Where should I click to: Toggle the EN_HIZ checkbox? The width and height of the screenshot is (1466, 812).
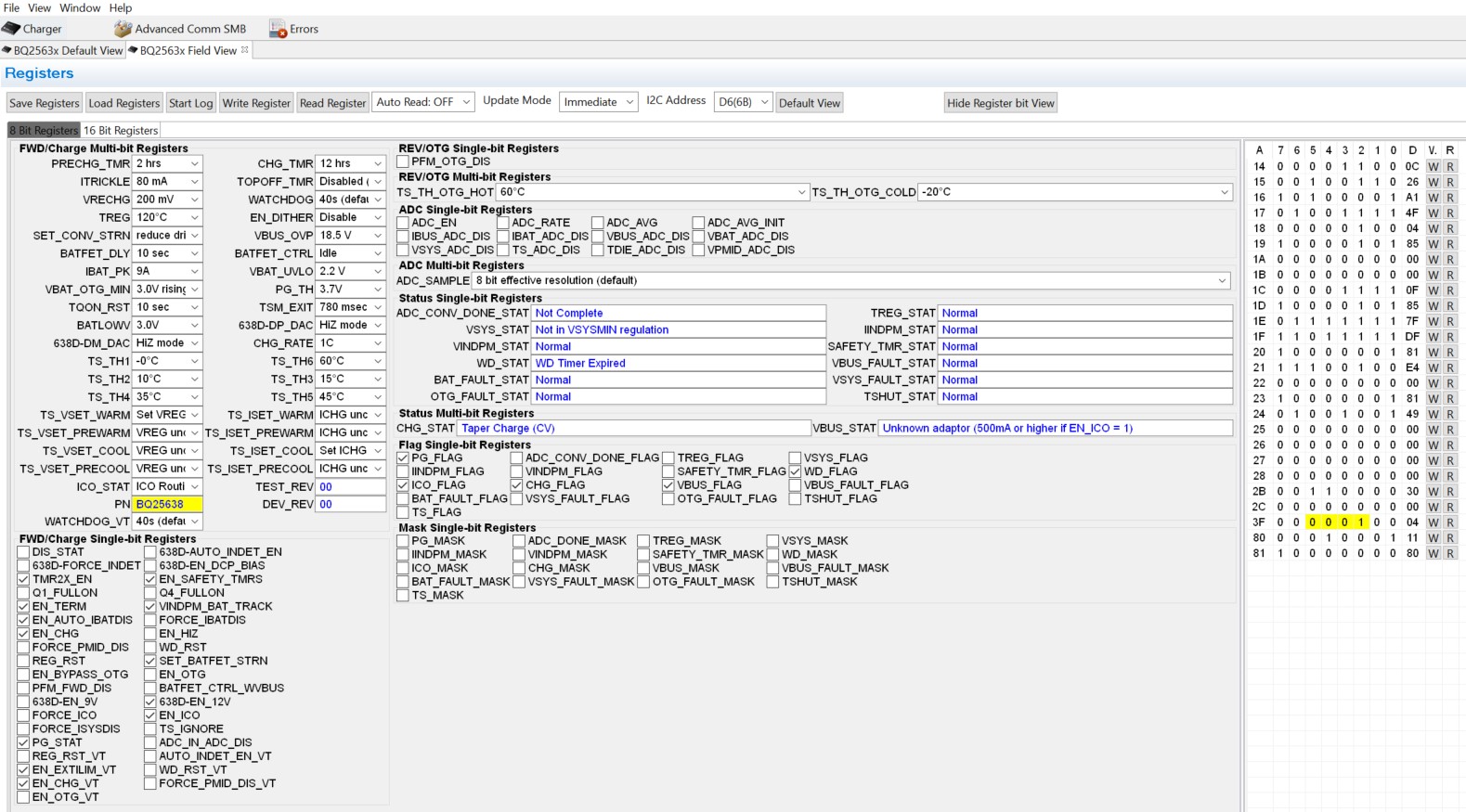[150, 634]
